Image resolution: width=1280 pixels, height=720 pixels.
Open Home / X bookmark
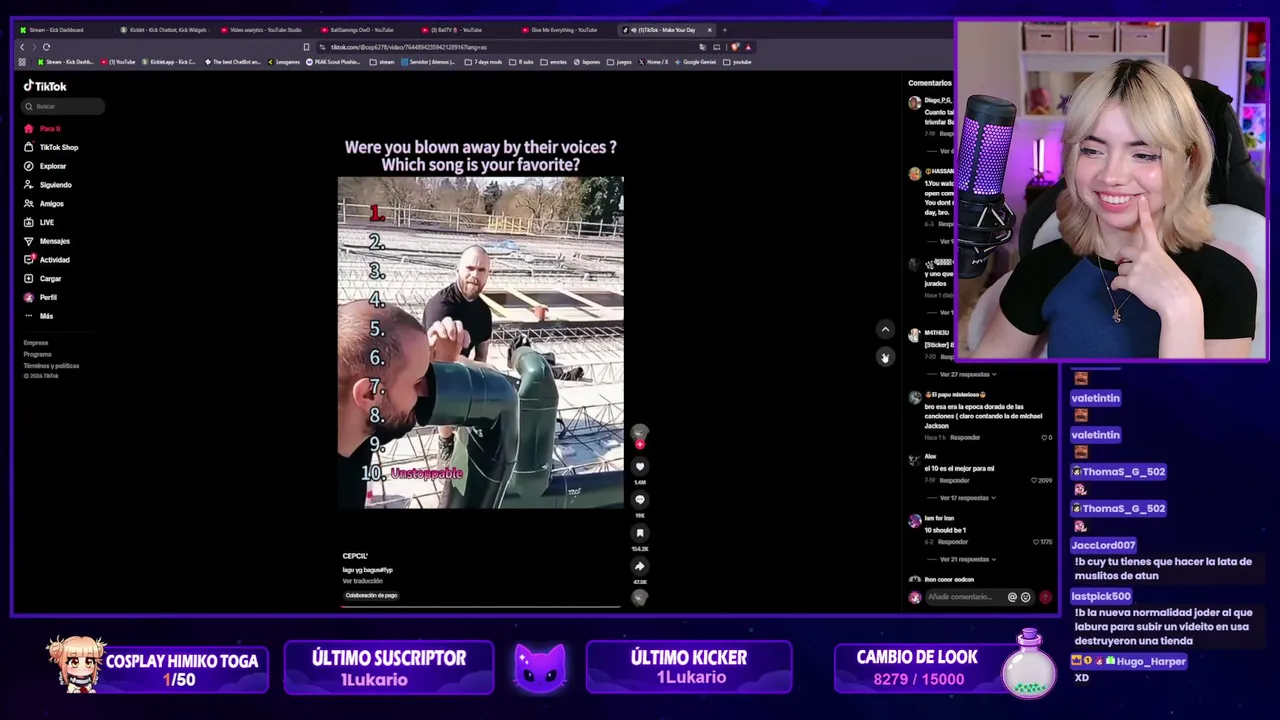tap(652, 62)
